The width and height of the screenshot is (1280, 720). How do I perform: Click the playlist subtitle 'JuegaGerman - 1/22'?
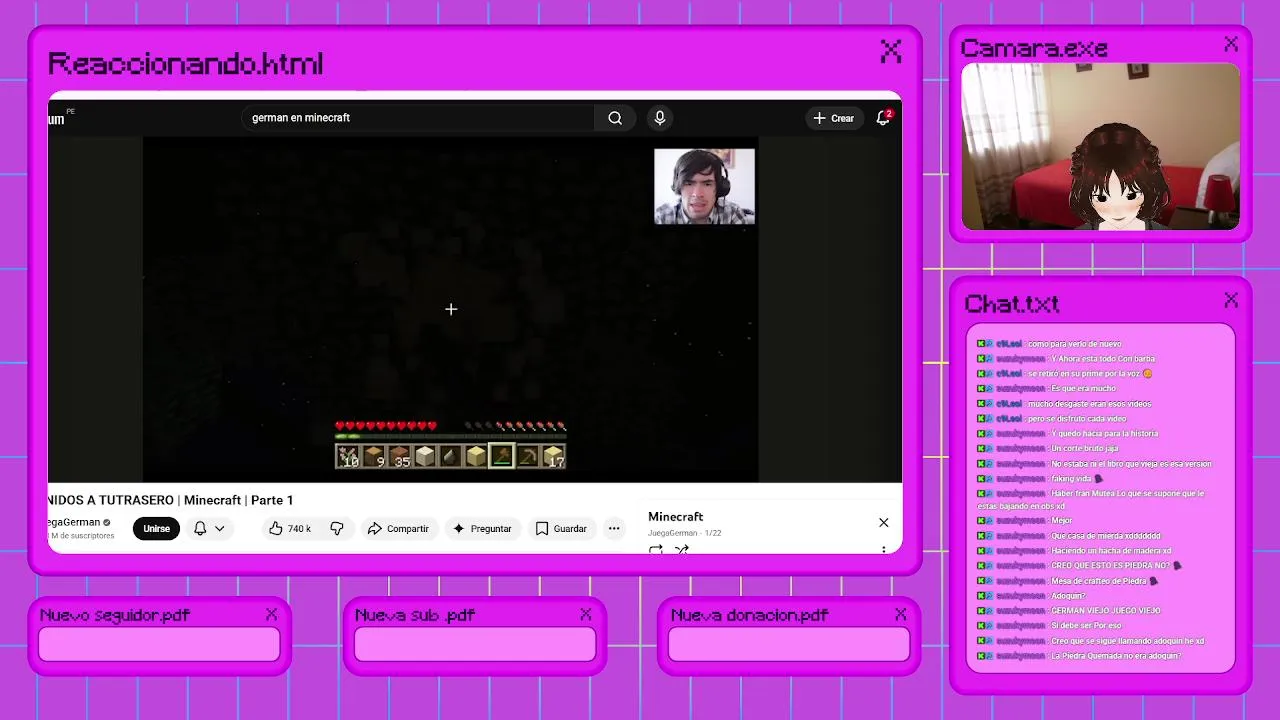coord(684,533)
